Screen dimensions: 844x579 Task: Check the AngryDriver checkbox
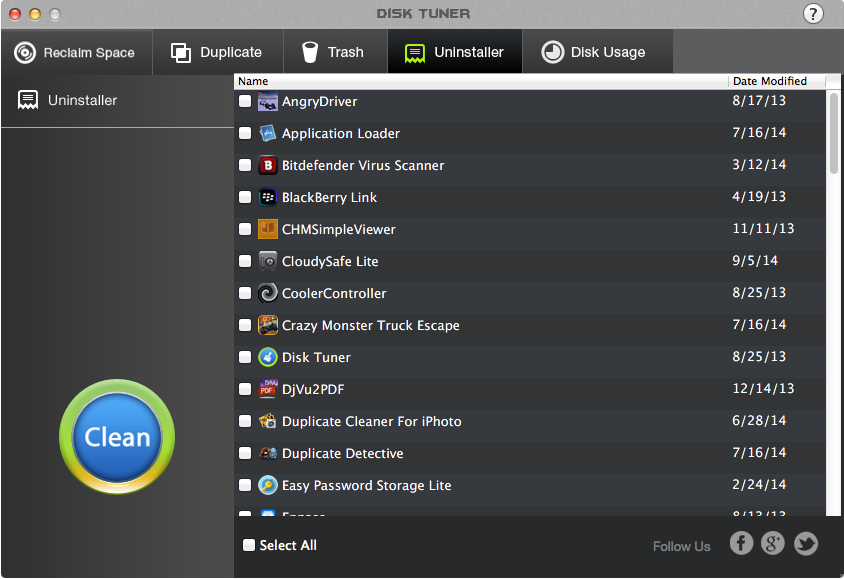tap(245, 101)
